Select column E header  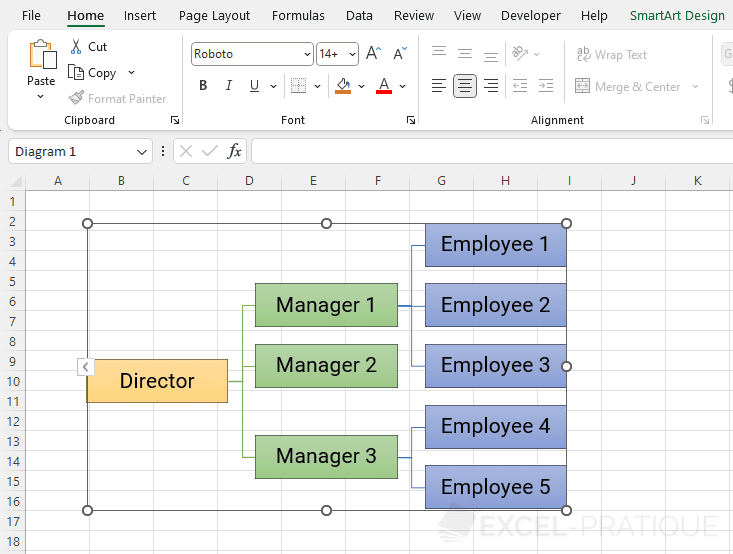[x=313, y=180]
